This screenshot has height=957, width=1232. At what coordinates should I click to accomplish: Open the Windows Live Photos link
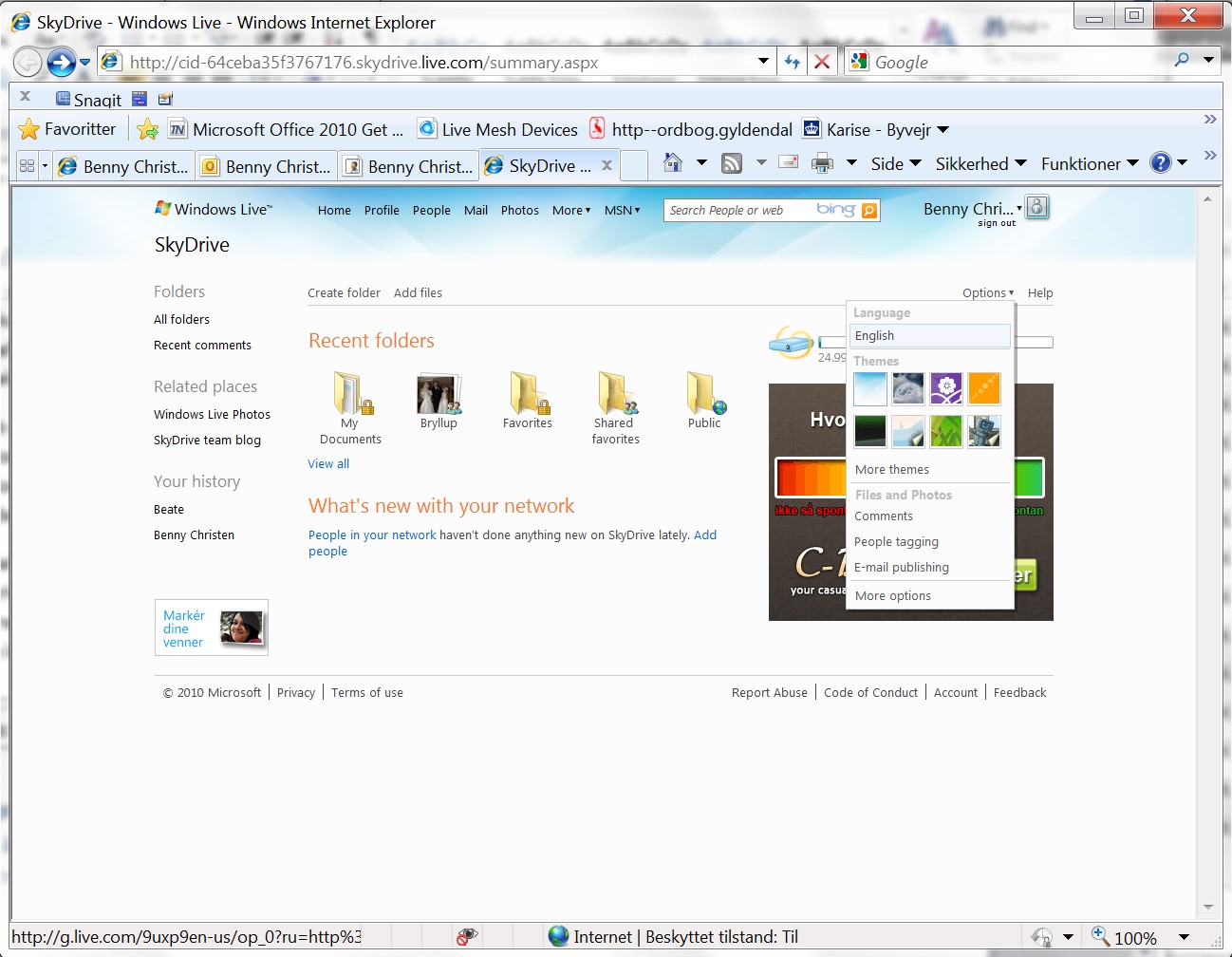(212, 414)
